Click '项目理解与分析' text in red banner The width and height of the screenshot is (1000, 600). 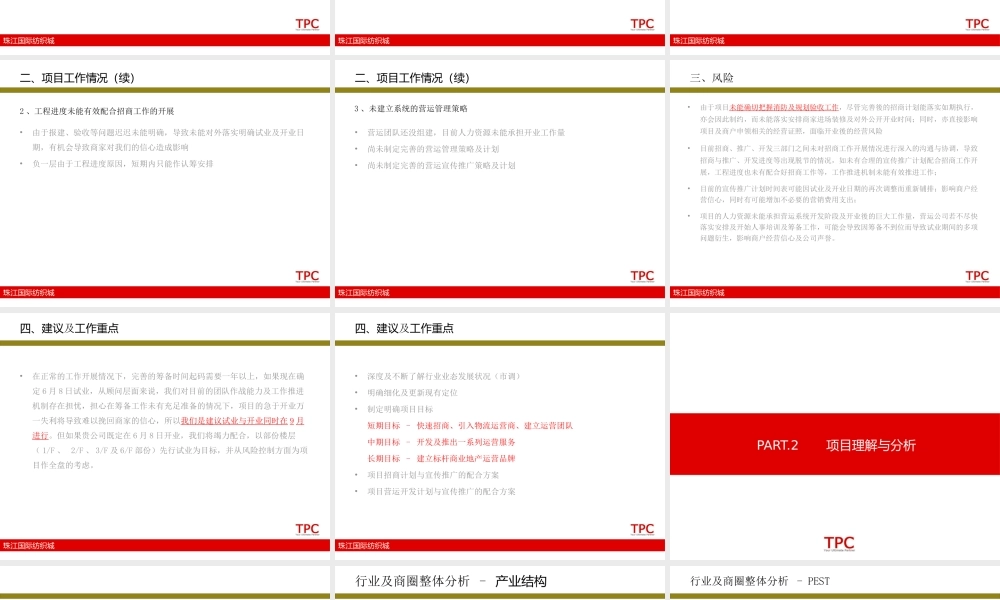[871, 446]
